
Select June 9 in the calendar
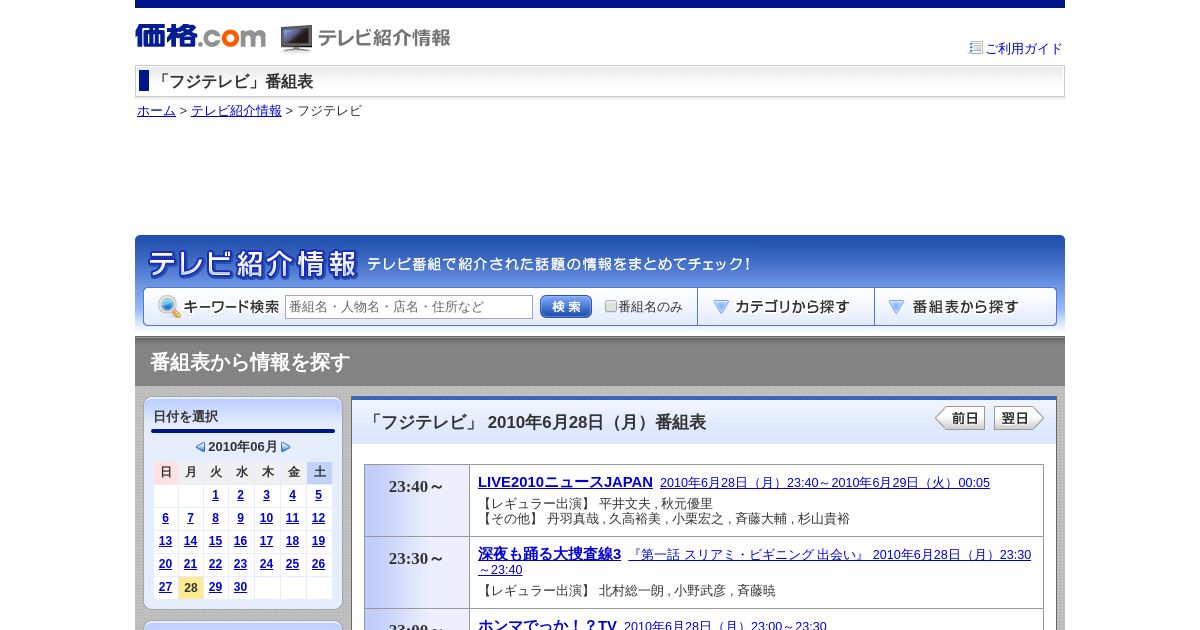pyautogui.click(x=241, y=518)
